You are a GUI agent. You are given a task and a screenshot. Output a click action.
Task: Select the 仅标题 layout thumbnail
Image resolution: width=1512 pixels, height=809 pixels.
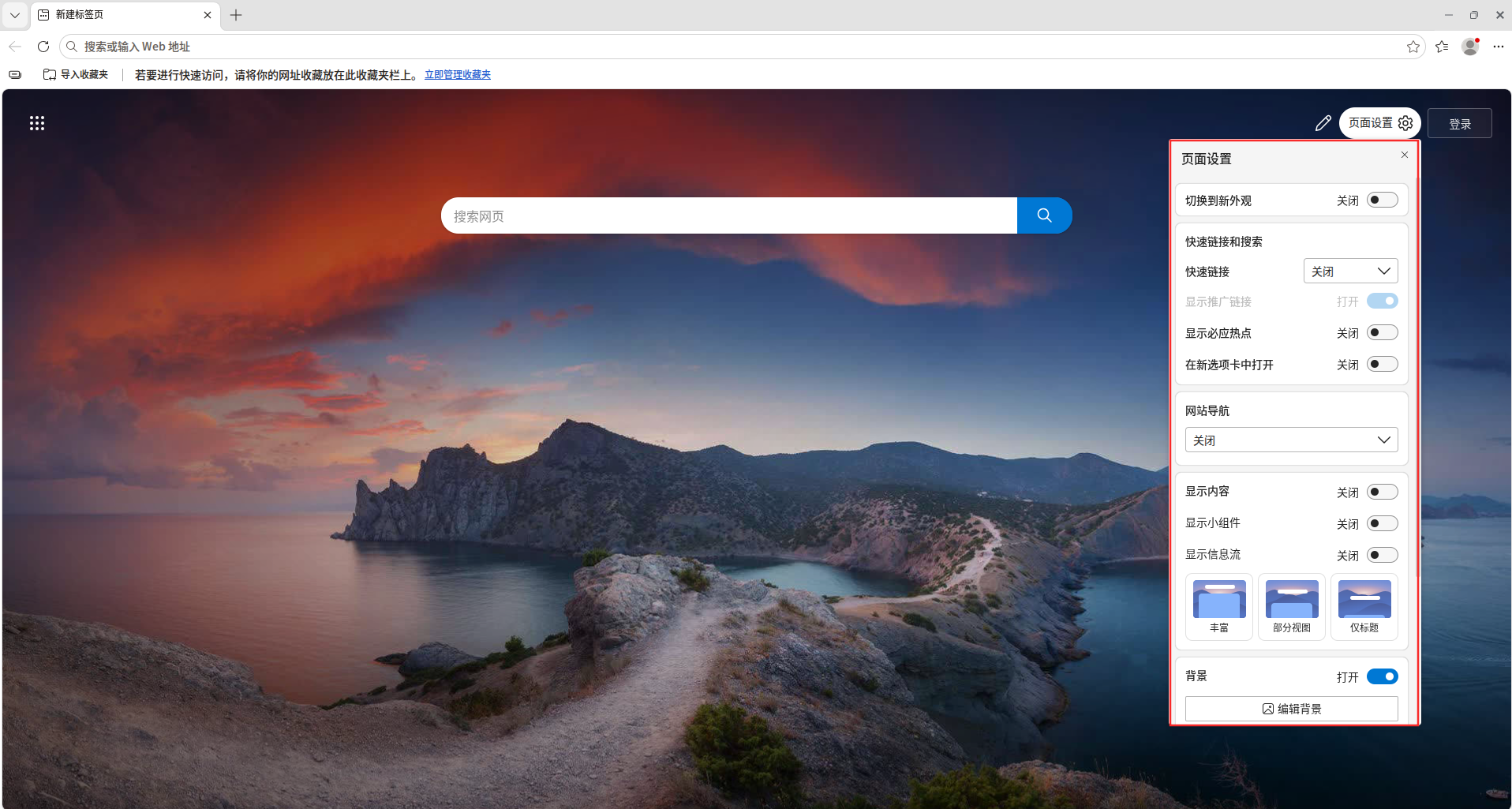[1364, 606]
